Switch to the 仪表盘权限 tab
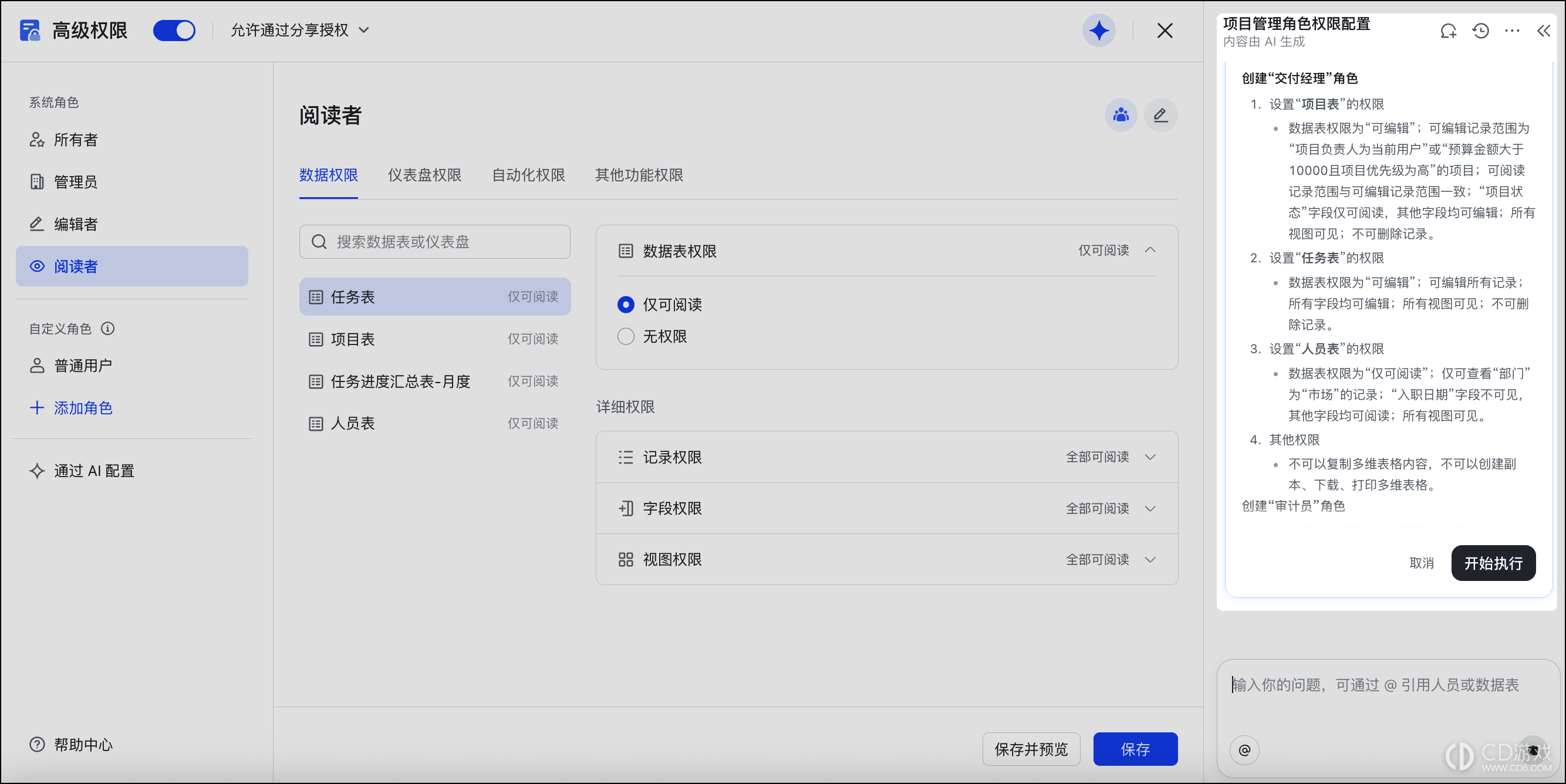 pos(424,175)
